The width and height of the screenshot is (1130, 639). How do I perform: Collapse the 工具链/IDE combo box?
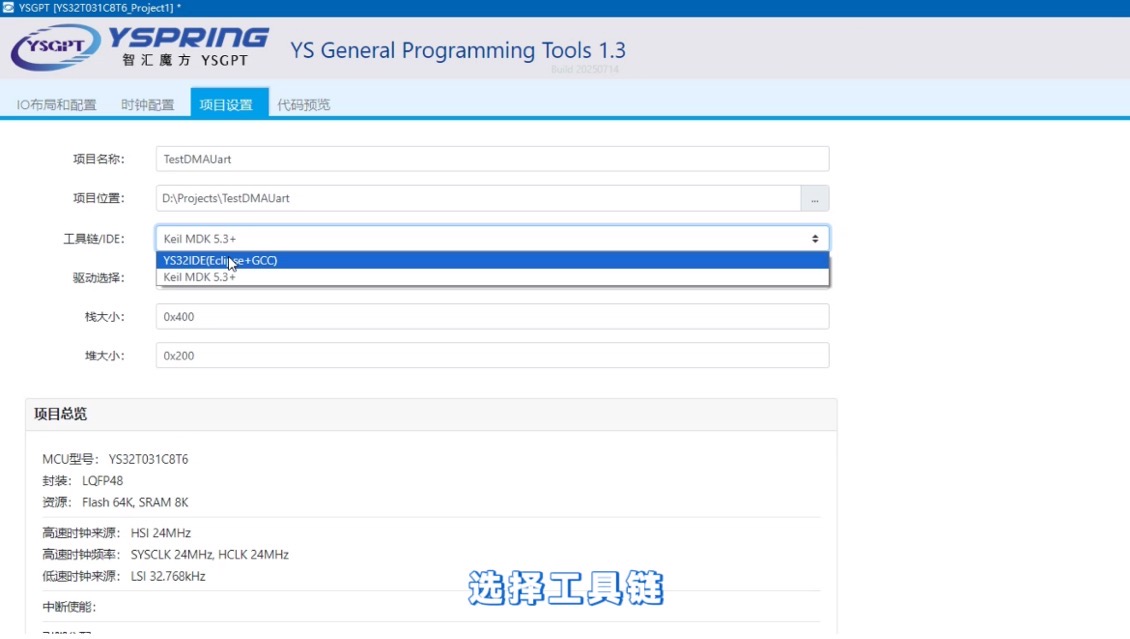point(492,238)
